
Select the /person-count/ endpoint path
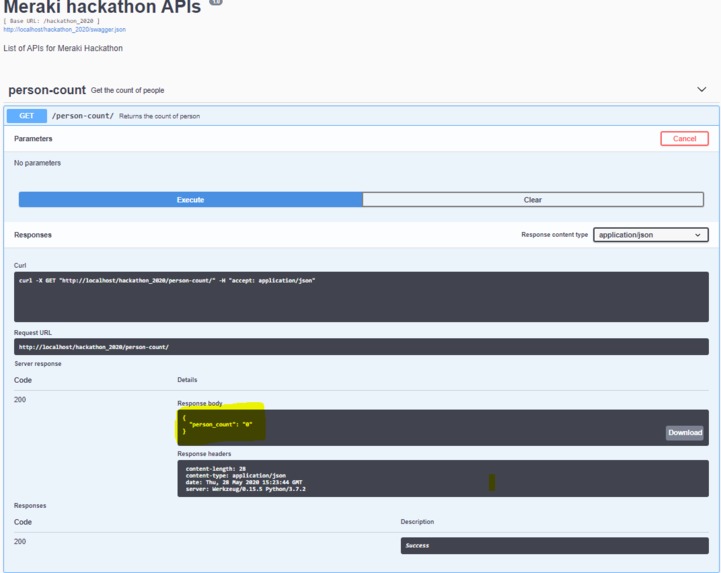[x=82, y=116]
